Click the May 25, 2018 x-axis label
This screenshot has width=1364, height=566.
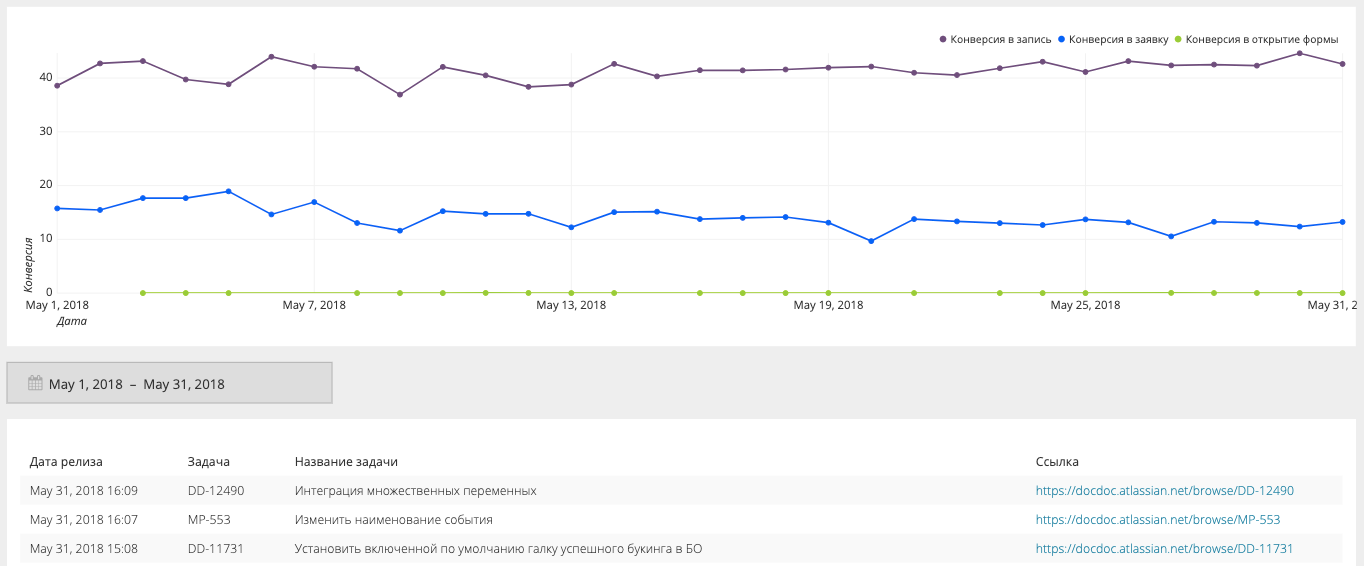coord(1085,305)
